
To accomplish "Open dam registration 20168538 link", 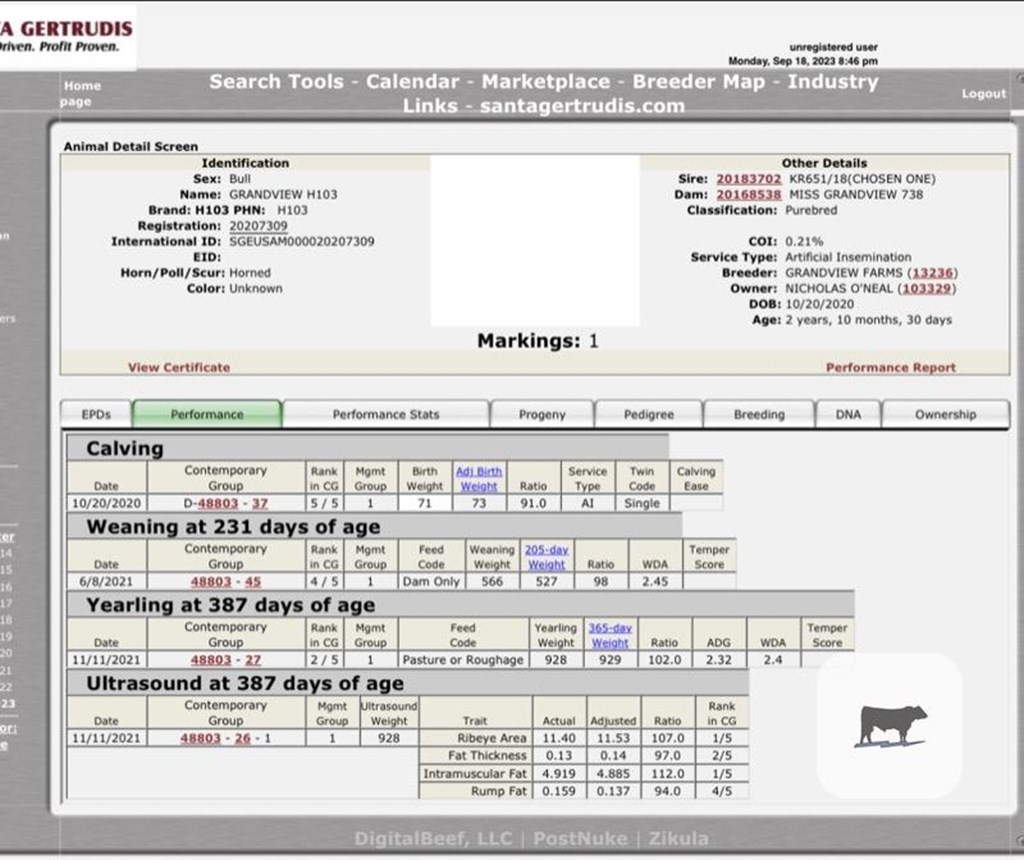I will (x=748, y=194).
